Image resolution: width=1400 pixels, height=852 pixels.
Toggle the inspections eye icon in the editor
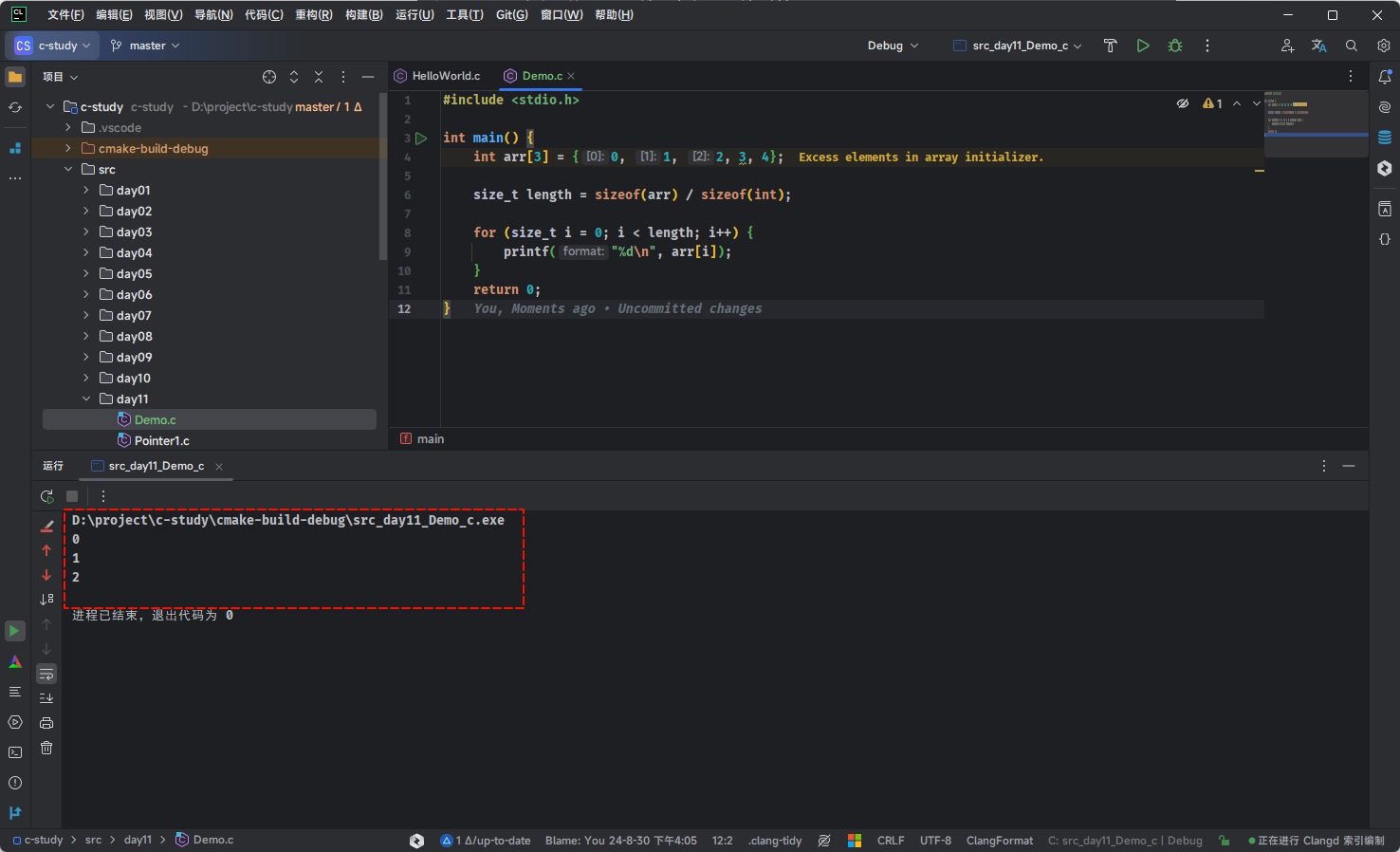coord(1183,103)
